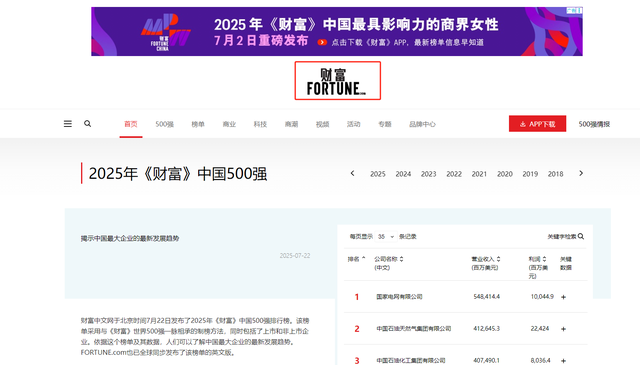Go to previous years with left arrow

[x=352, y=174]
